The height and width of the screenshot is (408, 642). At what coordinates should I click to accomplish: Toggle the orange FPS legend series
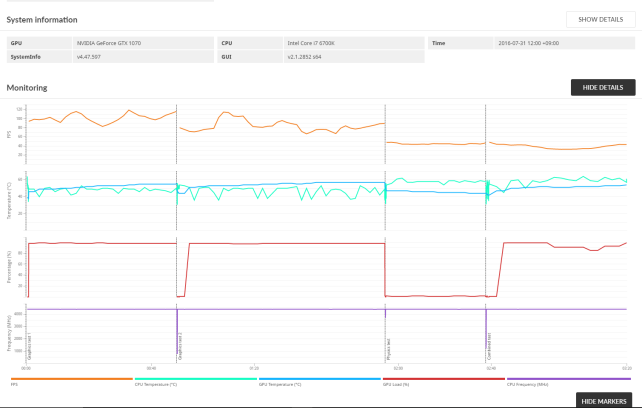click(x=72, y=381)
